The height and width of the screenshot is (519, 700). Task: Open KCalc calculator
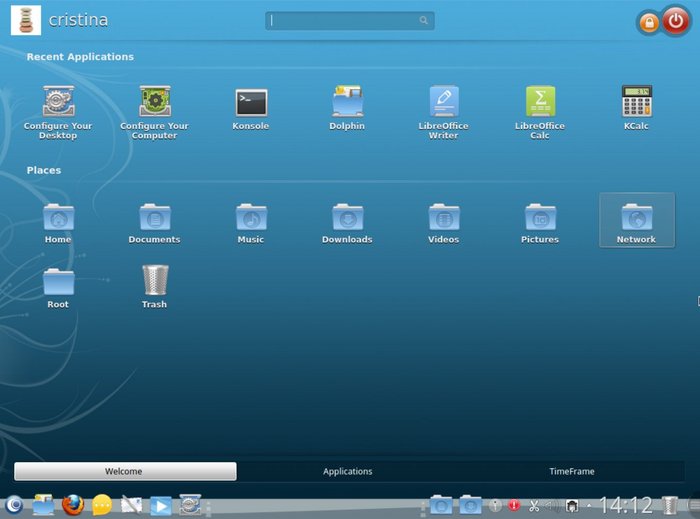click(x=636, y=103)
